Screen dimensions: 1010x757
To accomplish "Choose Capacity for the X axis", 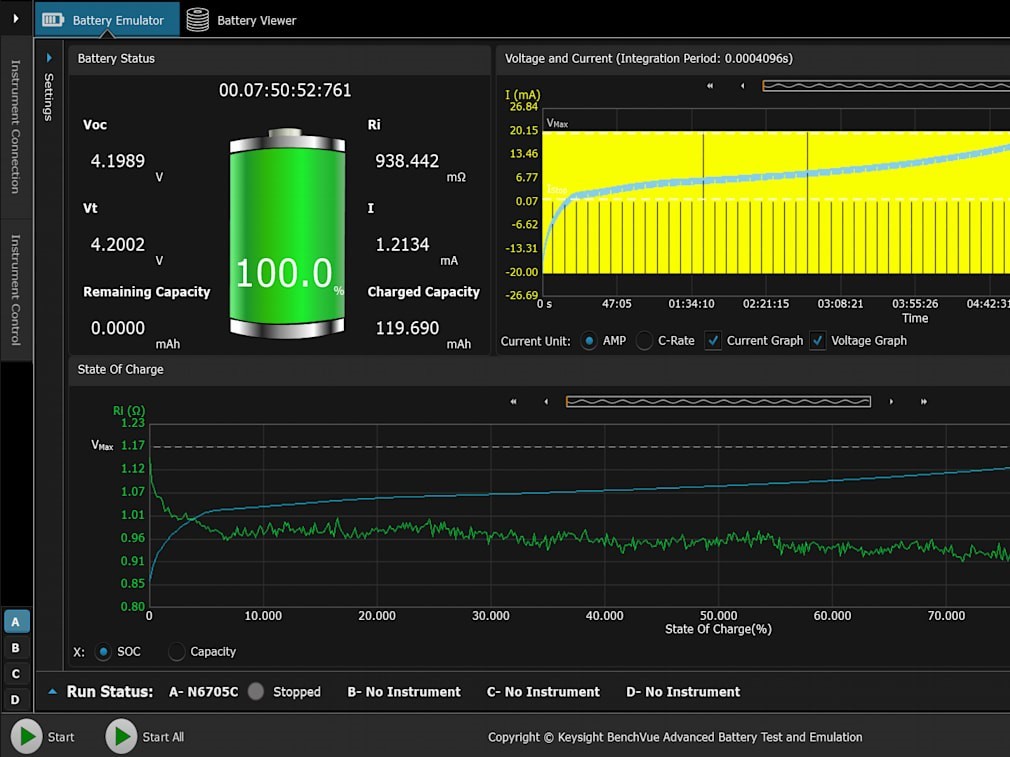I will pos(177,652).
